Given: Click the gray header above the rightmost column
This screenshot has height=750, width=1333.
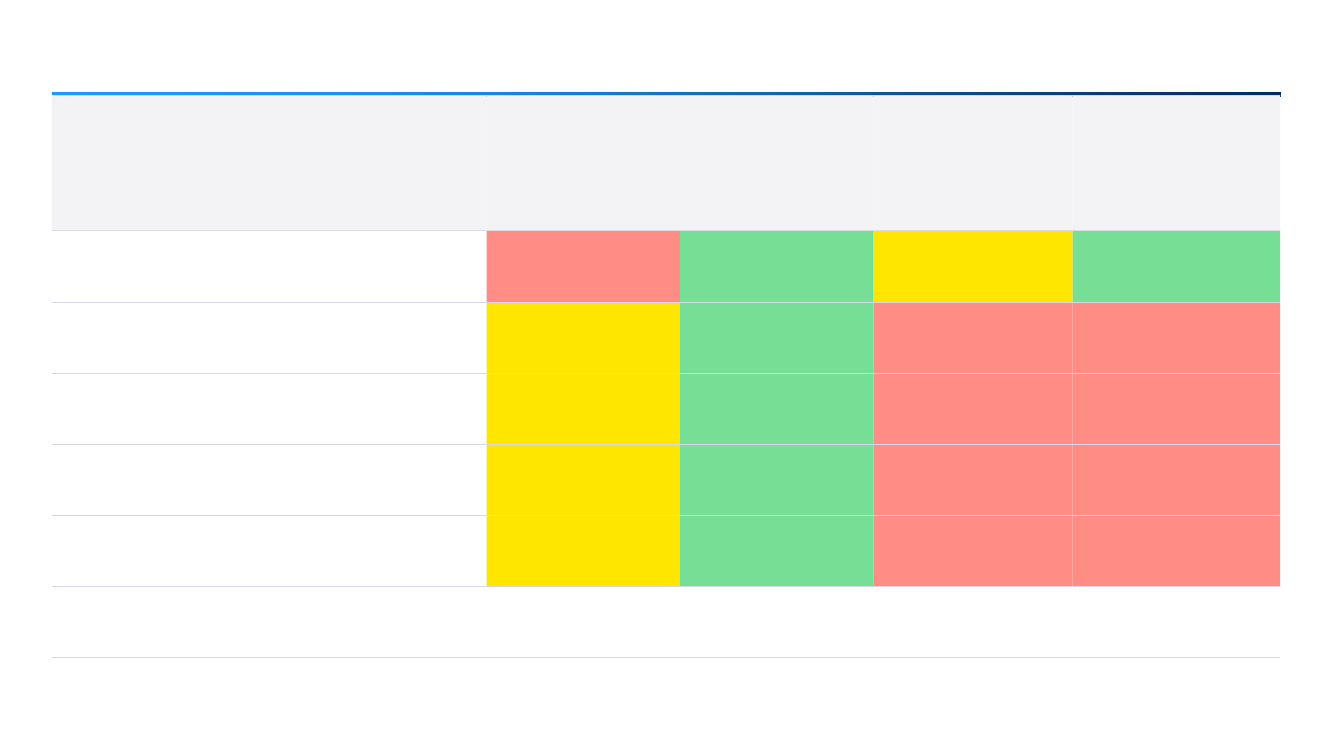Looking at the screenshot, I should point(1176,163).
